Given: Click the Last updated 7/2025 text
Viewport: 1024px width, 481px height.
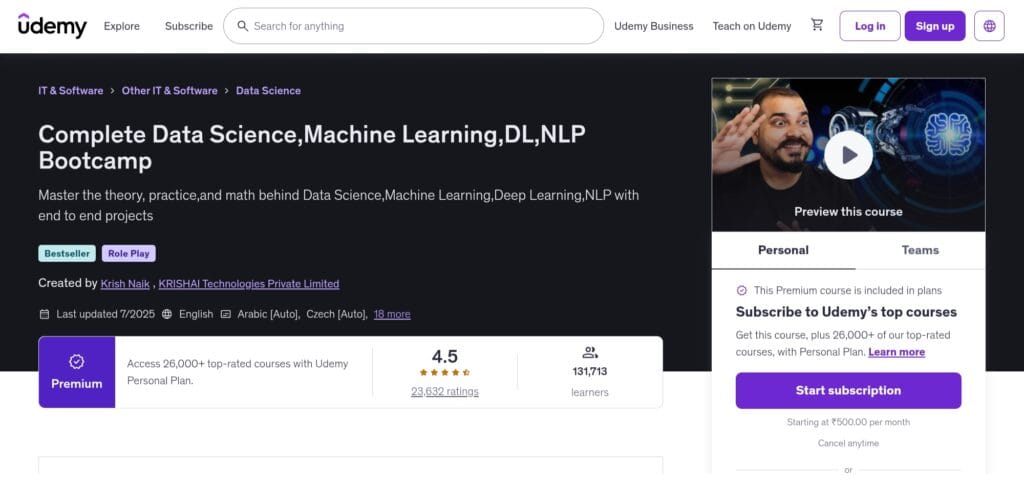Looking at the screenshot, I should tap(105, 314).
